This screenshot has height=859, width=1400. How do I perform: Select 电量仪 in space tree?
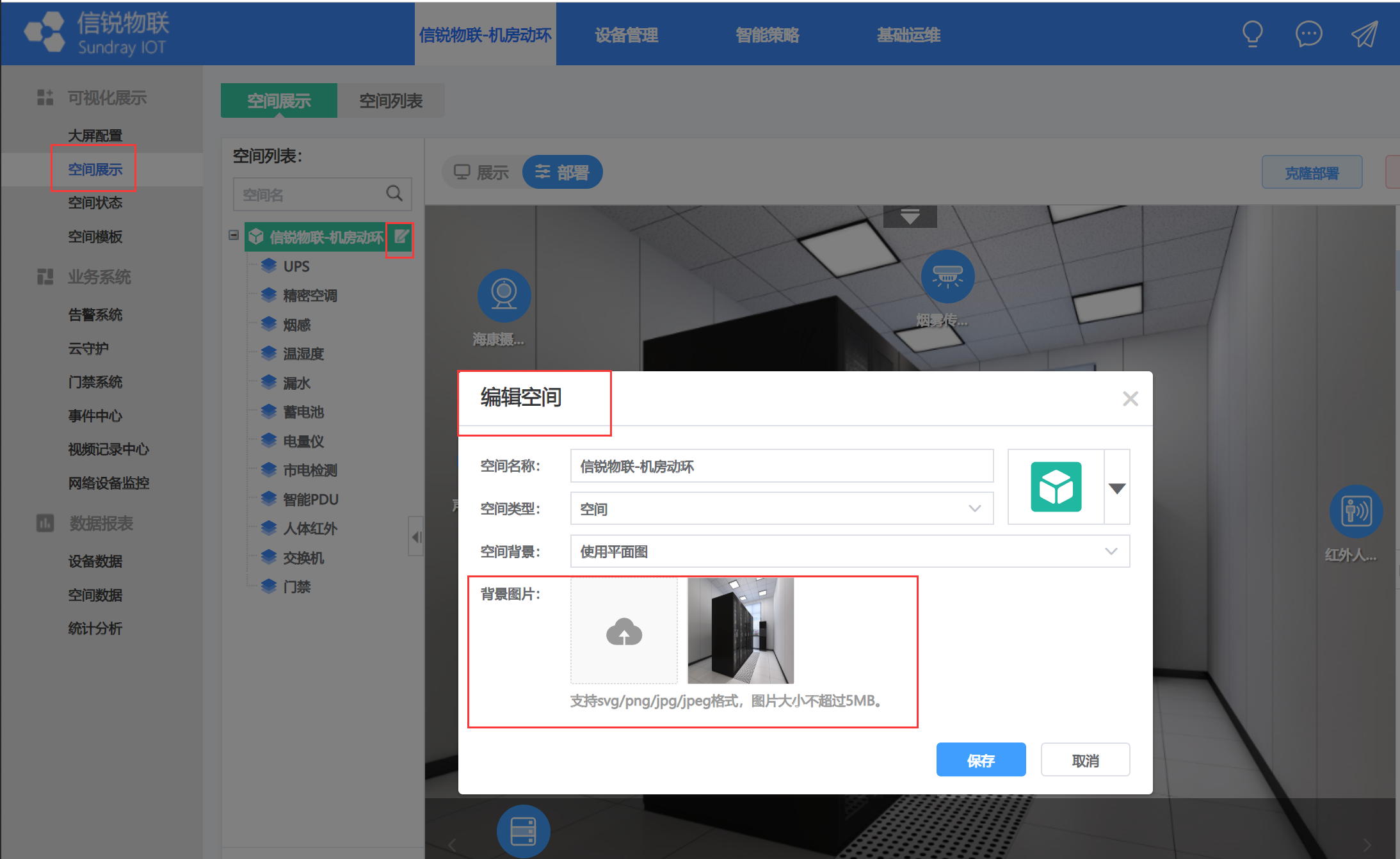coord(303,441)
